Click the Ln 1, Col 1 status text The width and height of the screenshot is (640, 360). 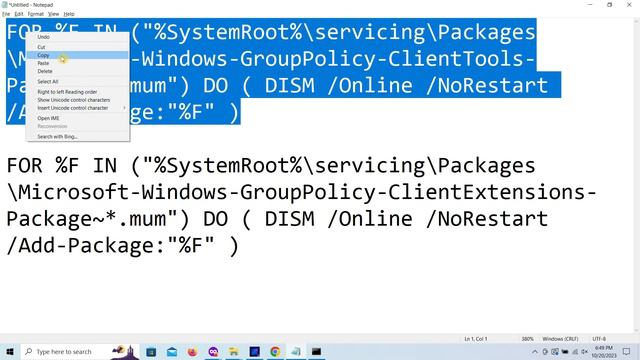(x=476, y=339)
